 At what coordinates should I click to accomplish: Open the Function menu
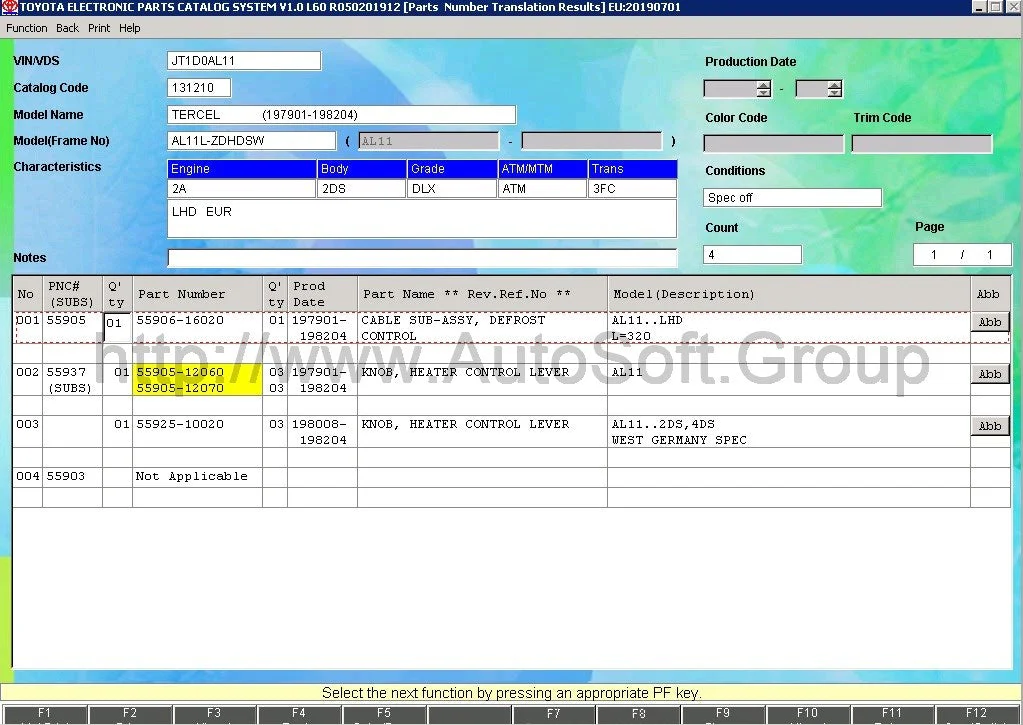coord(27,28)
